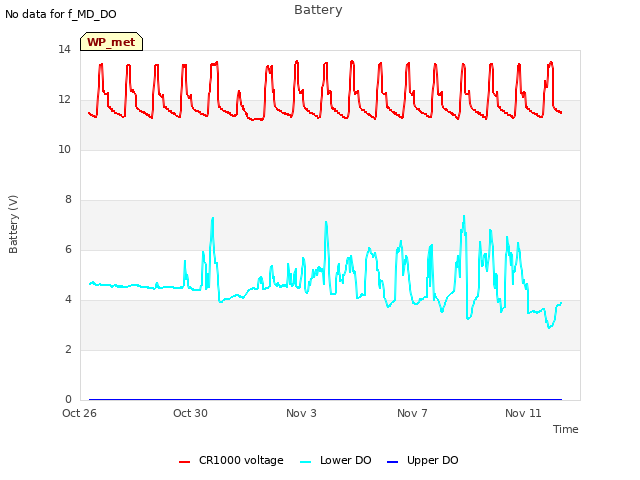Screen dimensions: 640x480
Task: Click the WP_met label box
Action: (111, 42)
